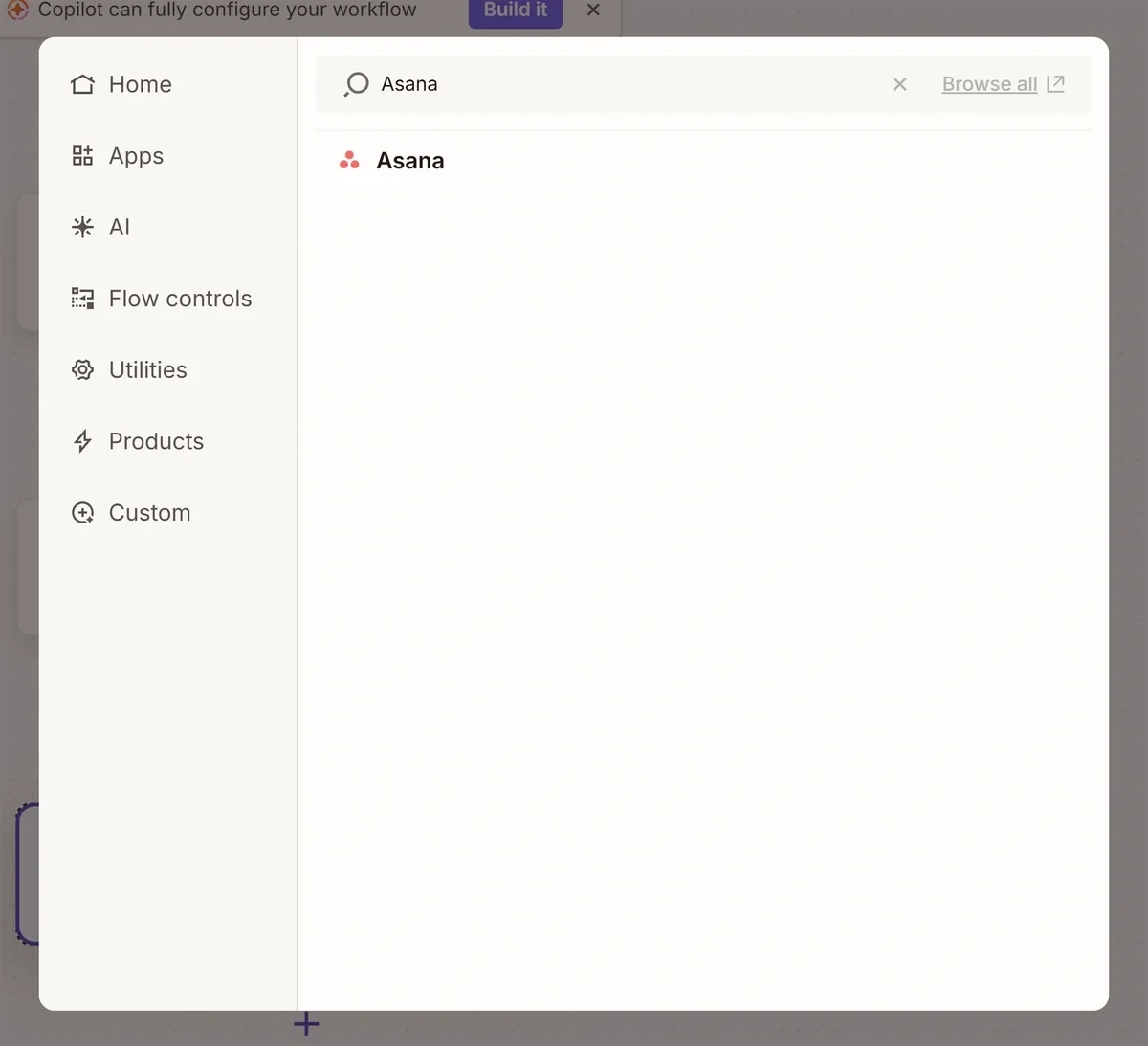Click the Custom plus-circle icon
This screenshot has width=1148, height=1046.
(83, 513)
